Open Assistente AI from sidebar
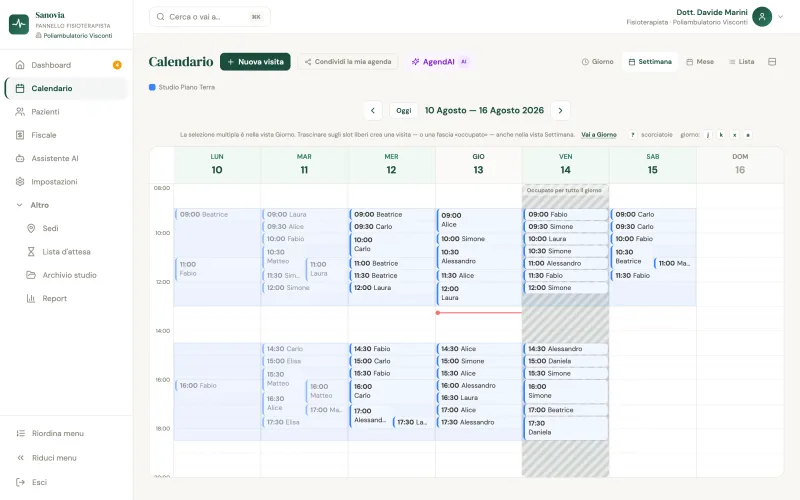 click(x=66, y=158)
